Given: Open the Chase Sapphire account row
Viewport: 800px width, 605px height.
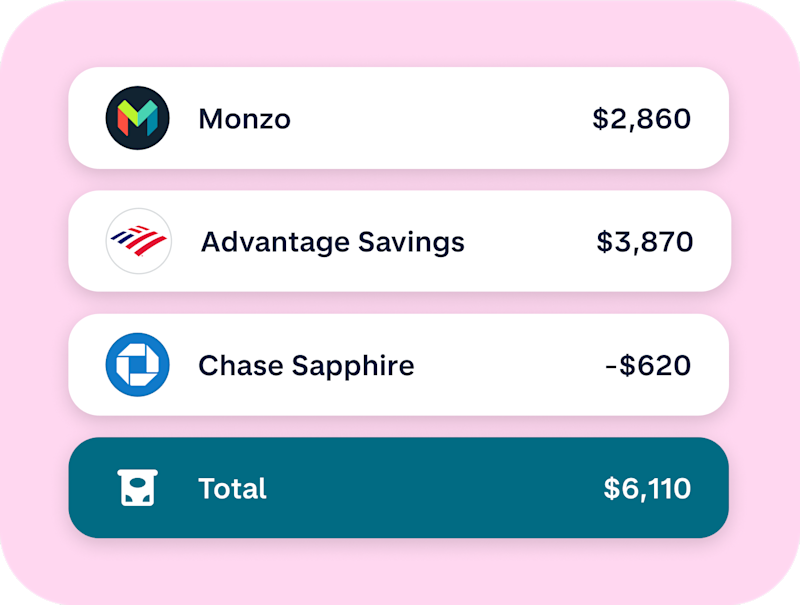Looking at the screenshot, I should (x=398, y=365).
